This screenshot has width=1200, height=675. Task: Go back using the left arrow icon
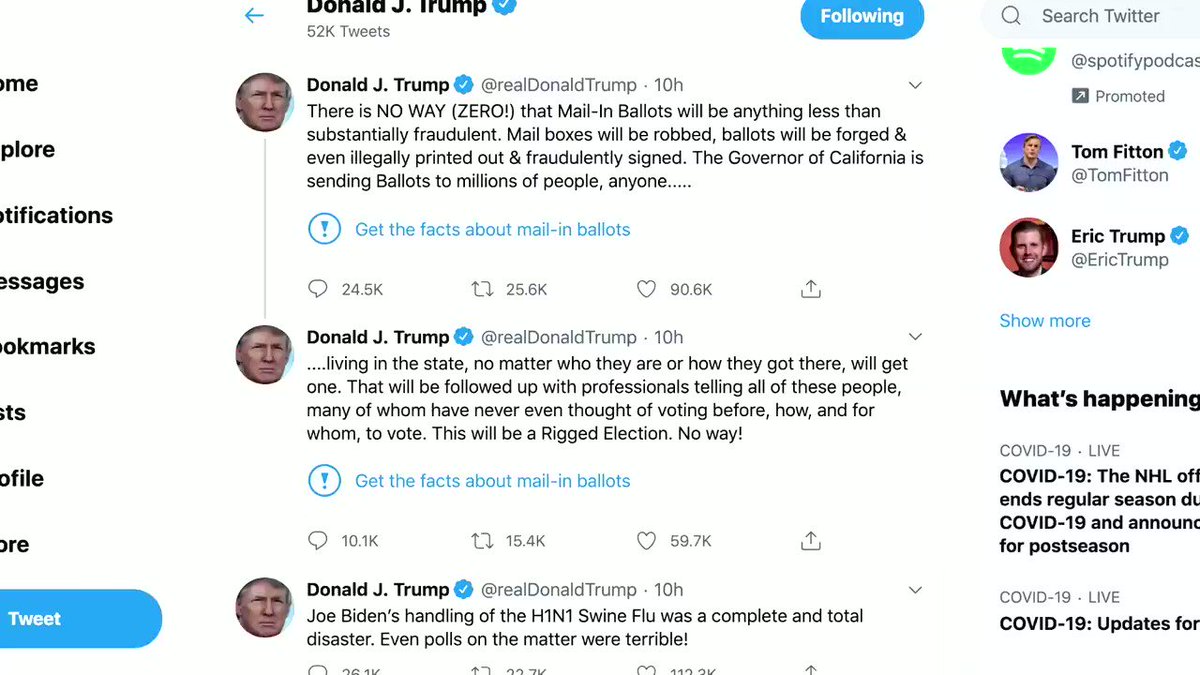pos(254,15)
